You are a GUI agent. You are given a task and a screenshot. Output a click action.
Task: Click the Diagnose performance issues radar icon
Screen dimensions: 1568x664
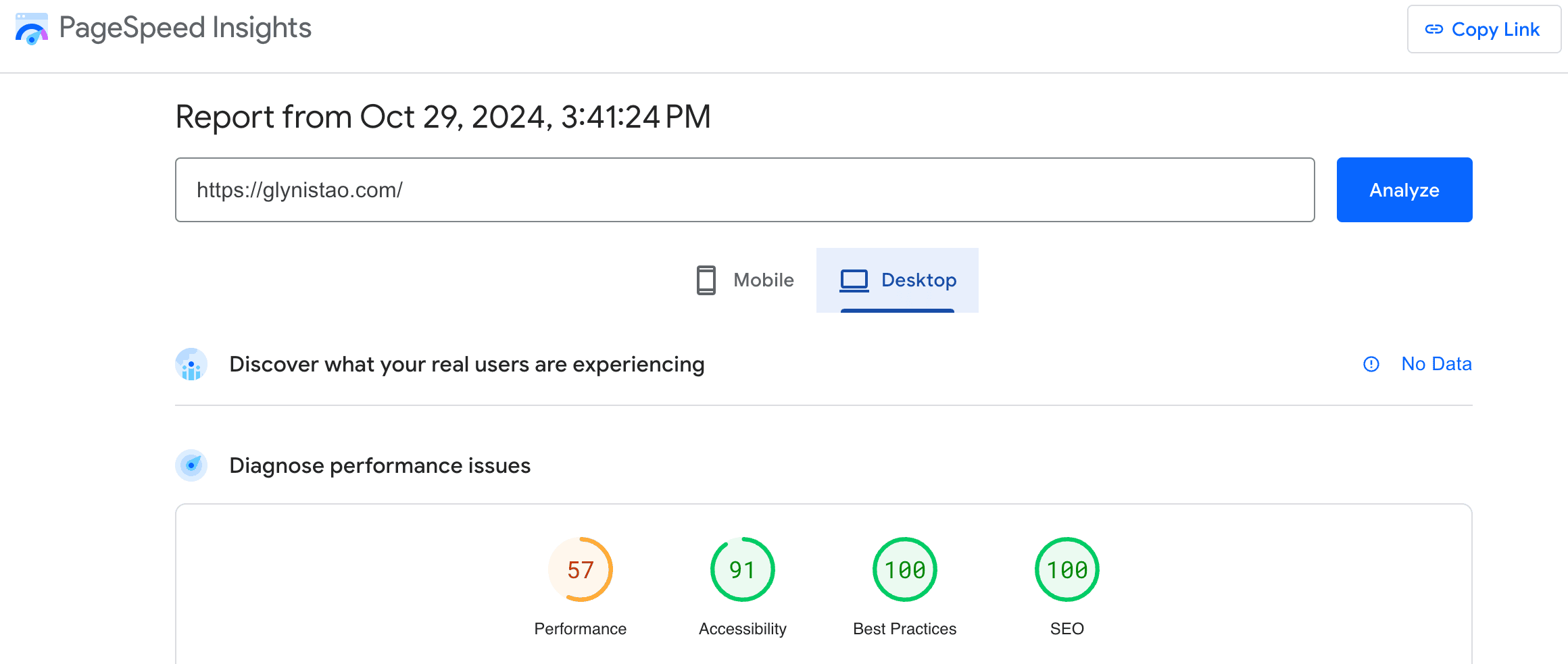[191, 465]
